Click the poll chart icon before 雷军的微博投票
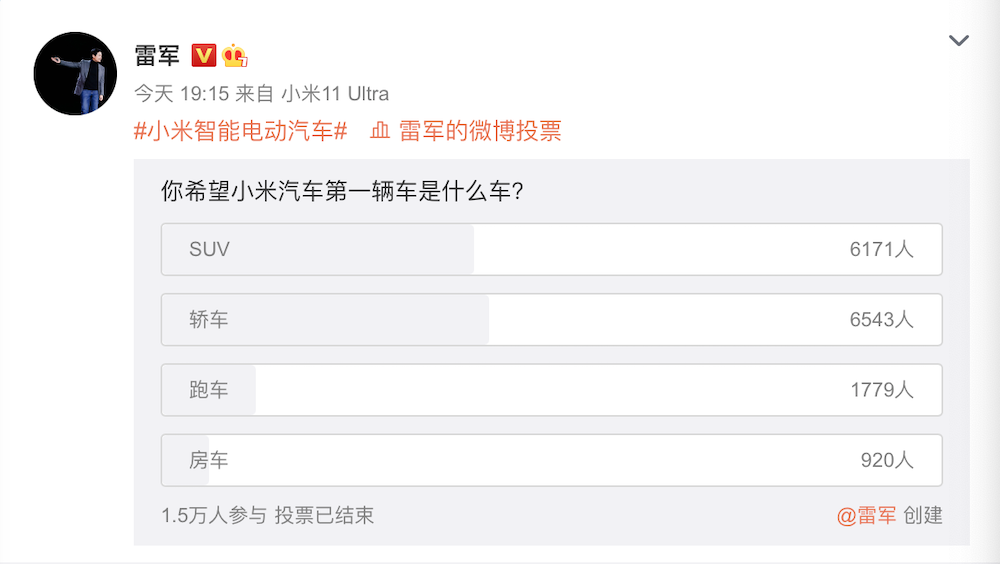Viewport: 1000px width, 564px height. (379, 131)
